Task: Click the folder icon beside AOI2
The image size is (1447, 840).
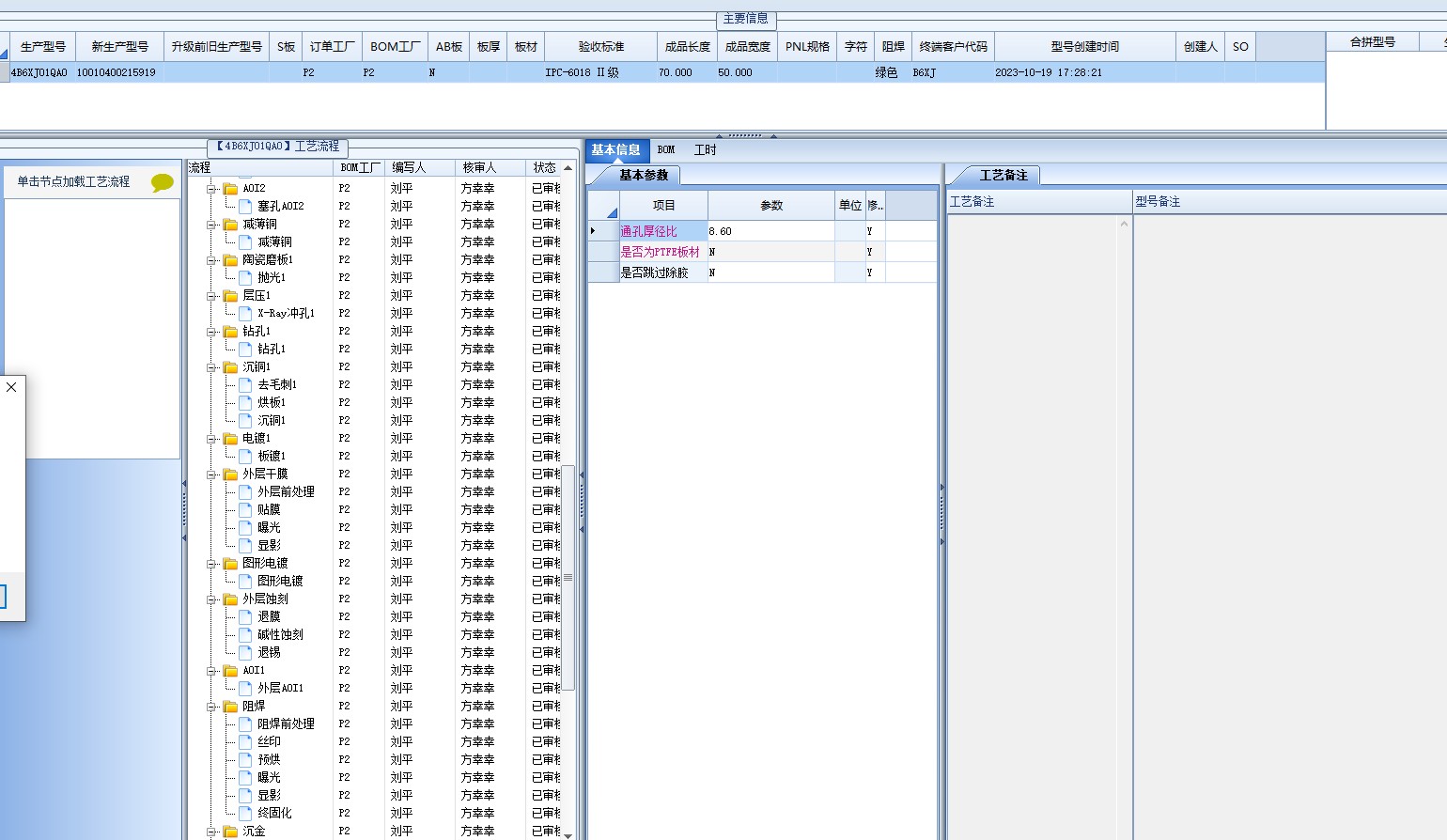Action: coord(230,189)
